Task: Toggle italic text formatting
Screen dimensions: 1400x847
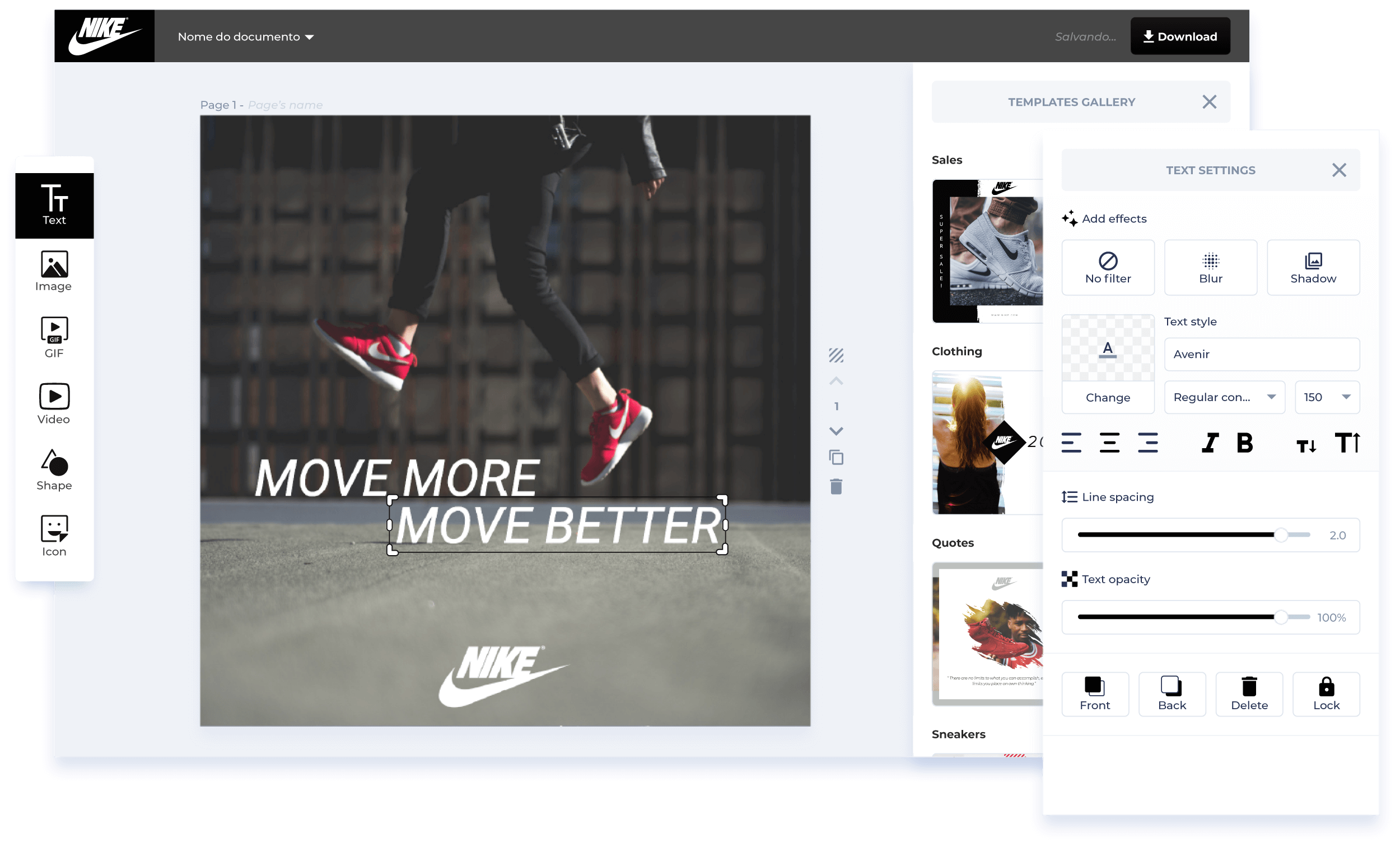Action: [x=1210, y=442]
